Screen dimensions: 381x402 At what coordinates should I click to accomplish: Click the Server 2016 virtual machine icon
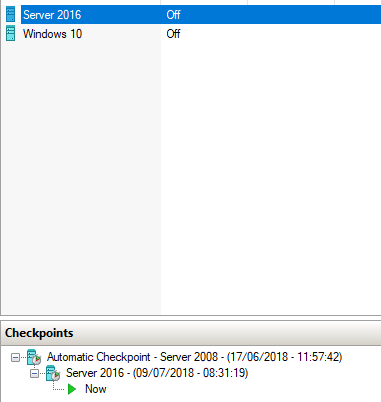coord(10,15)
